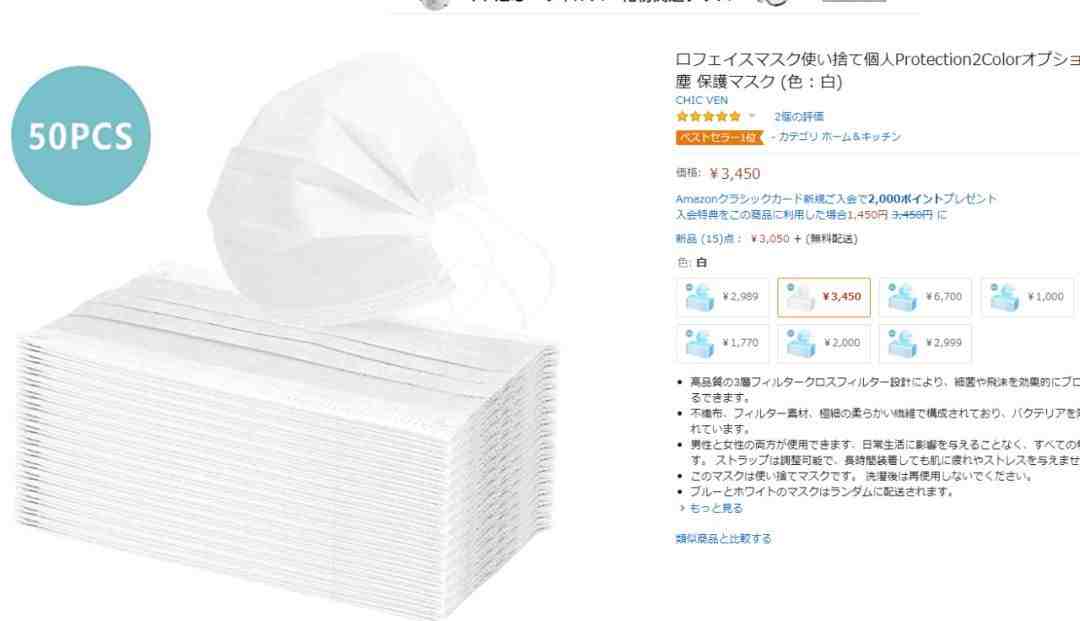The width and height of the screenshot is (1080, 621).
Task: Pick the ¥1,770 mask variant
Action: point(723,344)
